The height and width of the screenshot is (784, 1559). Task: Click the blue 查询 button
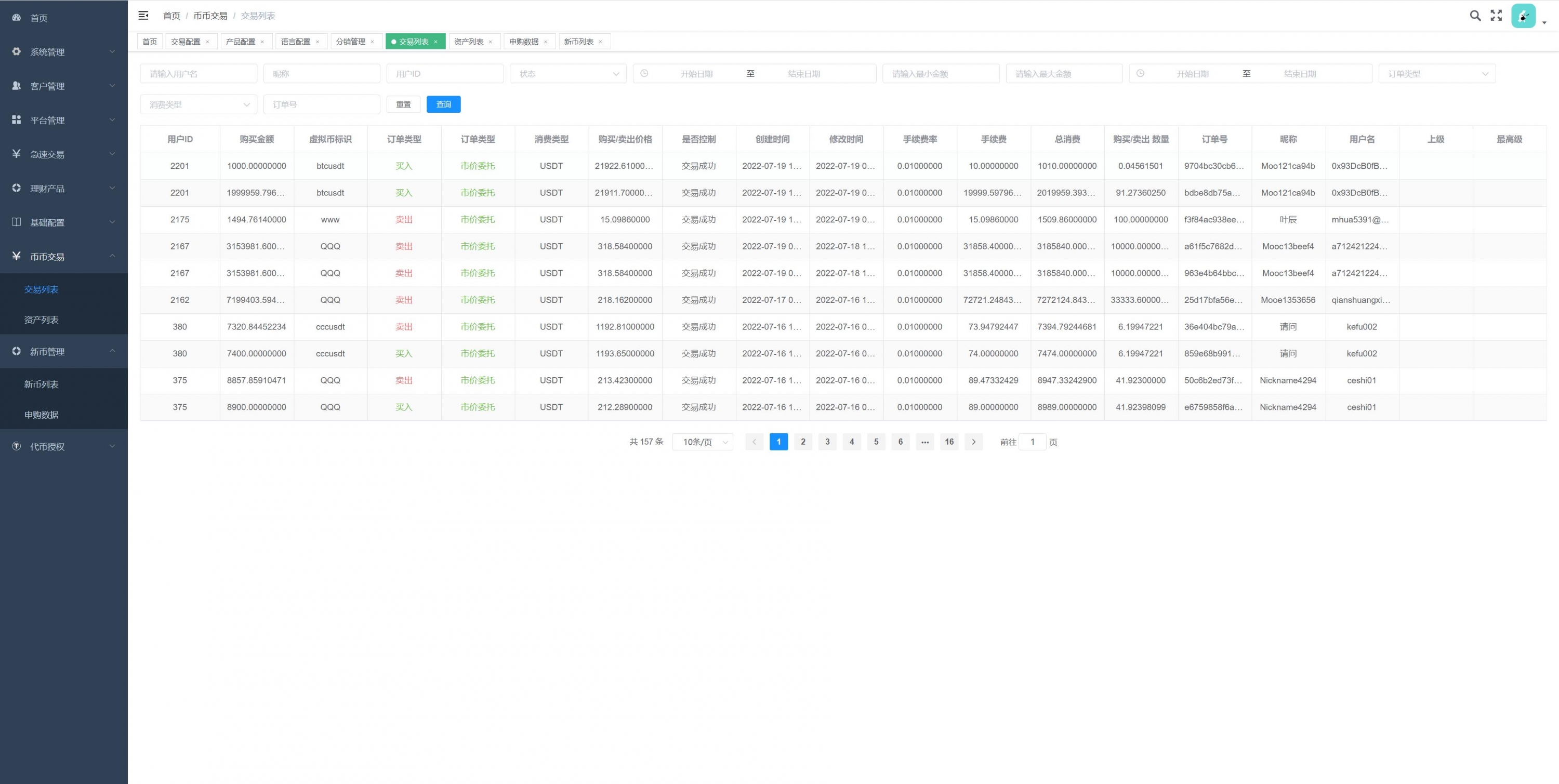[443, 104]
